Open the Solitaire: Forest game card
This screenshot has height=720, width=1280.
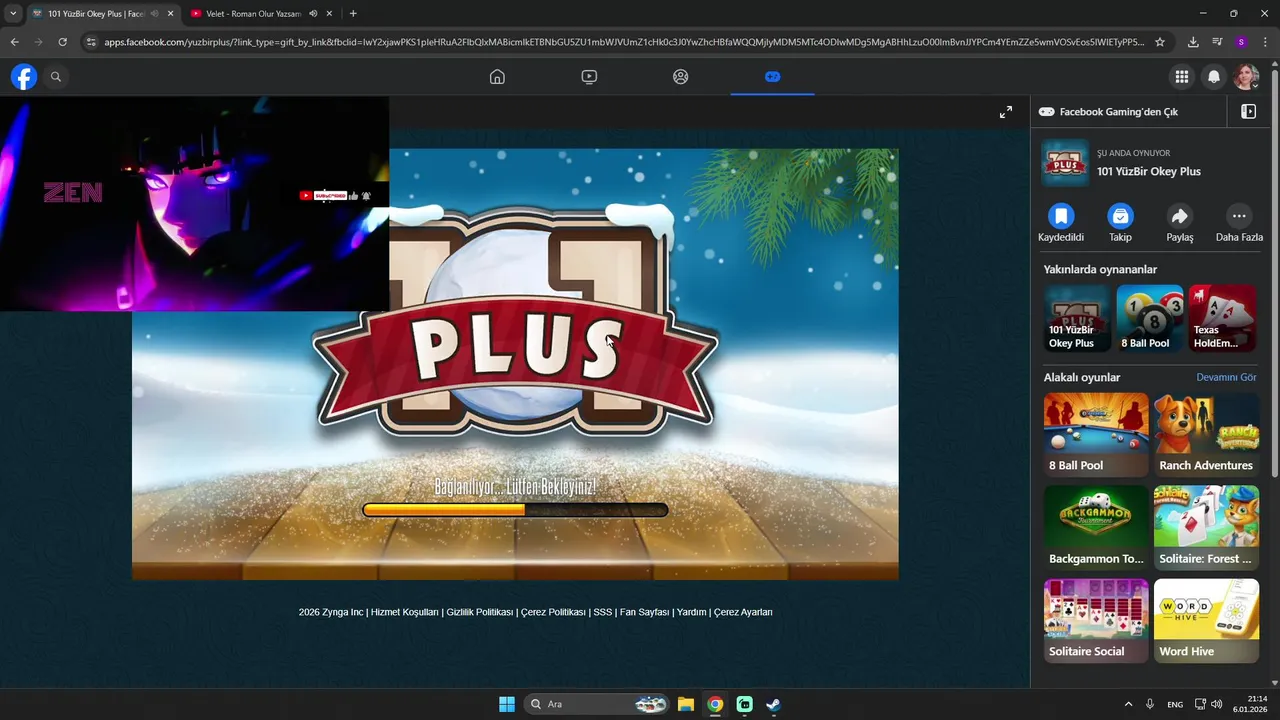(1206, 528)
